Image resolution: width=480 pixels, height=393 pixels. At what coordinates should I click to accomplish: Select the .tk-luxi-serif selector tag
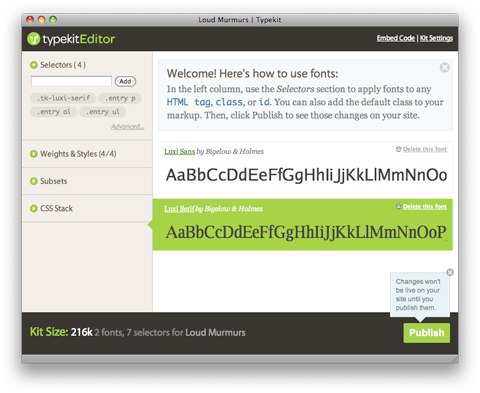(x=63, y=98)
